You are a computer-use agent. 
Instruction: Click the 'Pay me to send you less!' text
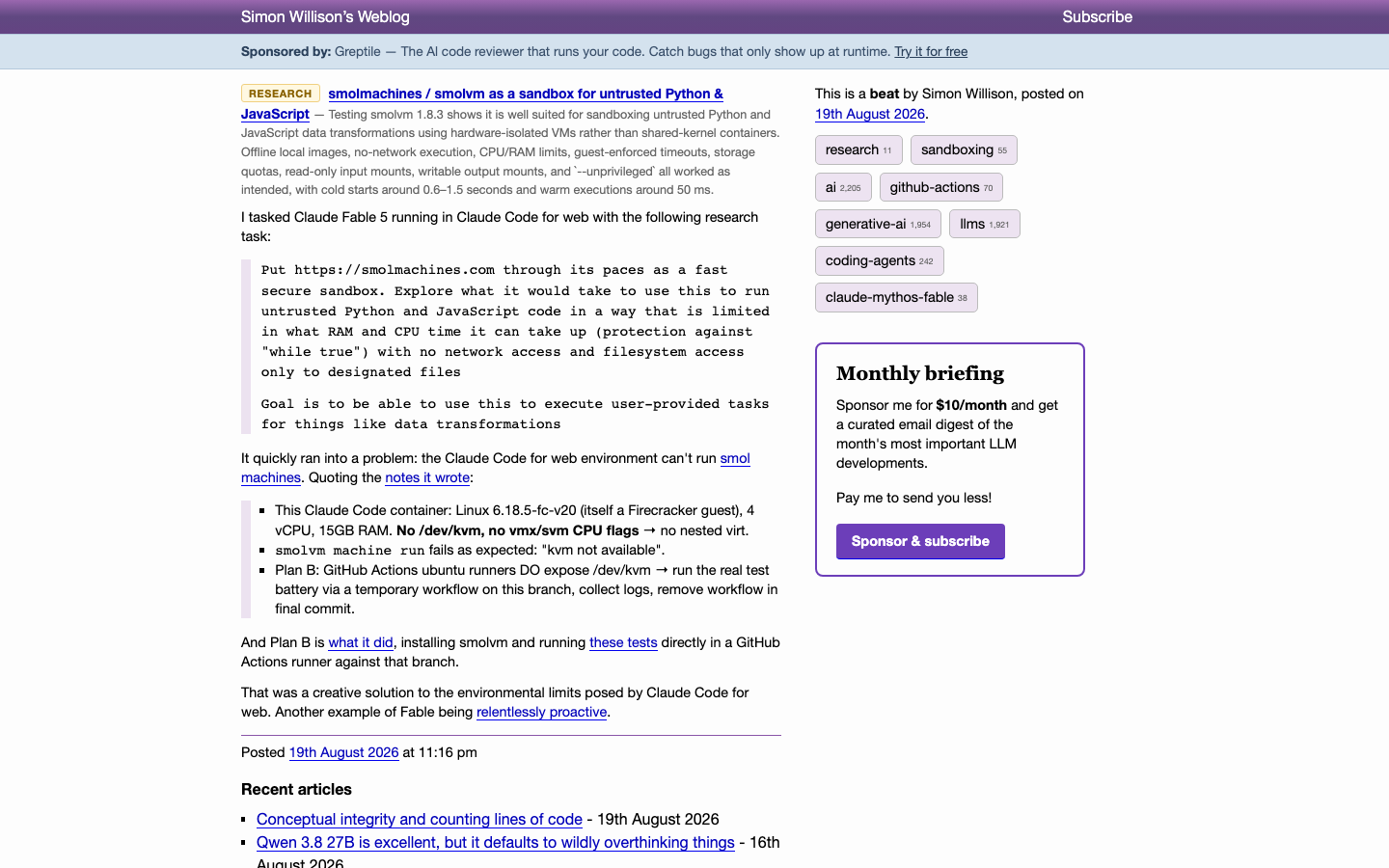[x=913, y=498]
